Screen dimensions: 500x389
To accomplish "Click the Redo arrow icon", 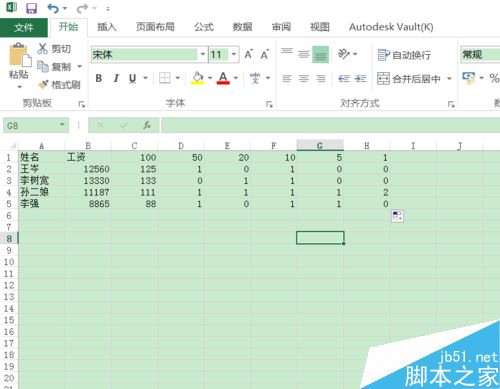I will [82, 8].
